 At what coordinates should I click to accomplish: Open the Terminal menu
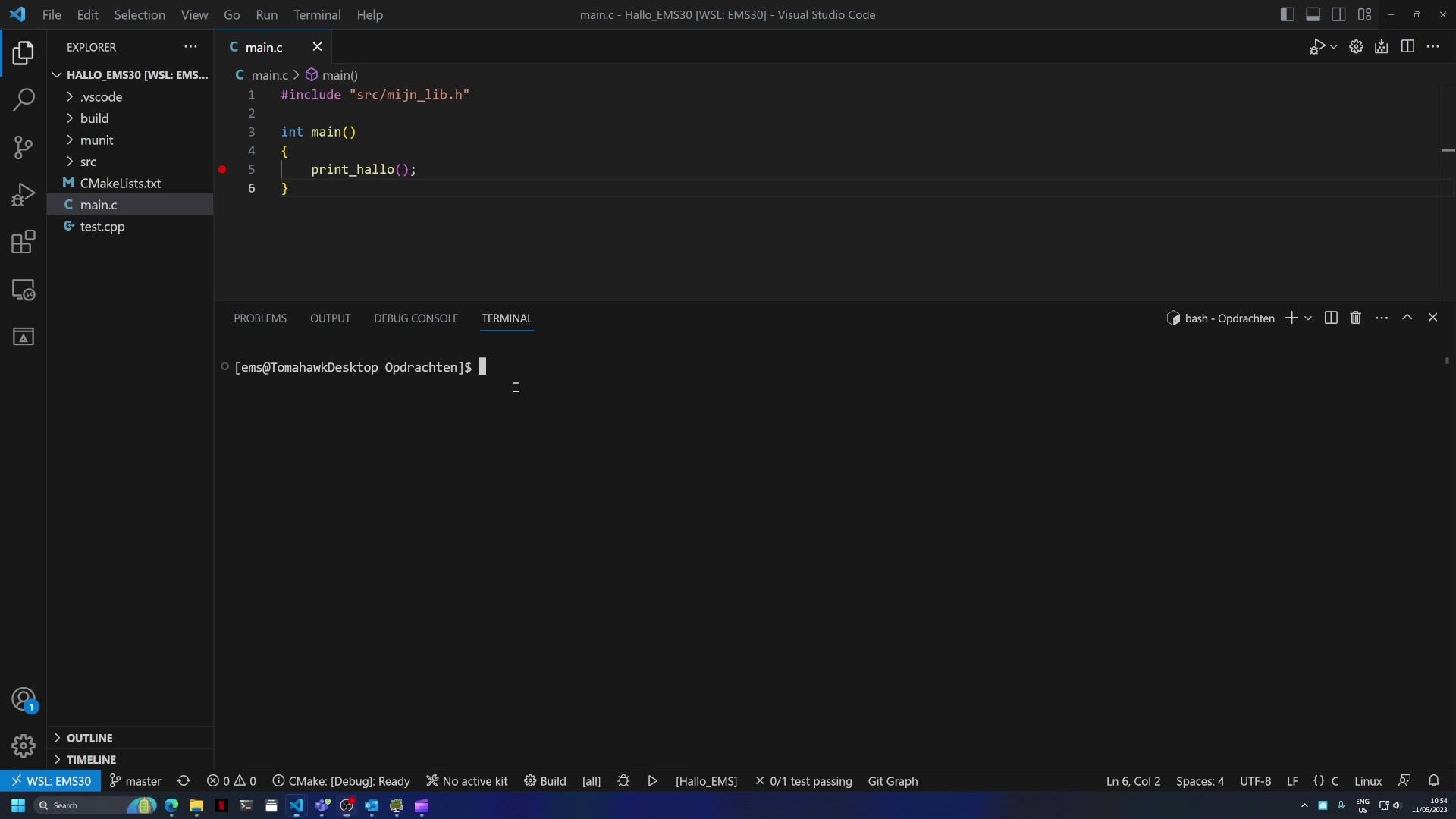click(316, 14)
